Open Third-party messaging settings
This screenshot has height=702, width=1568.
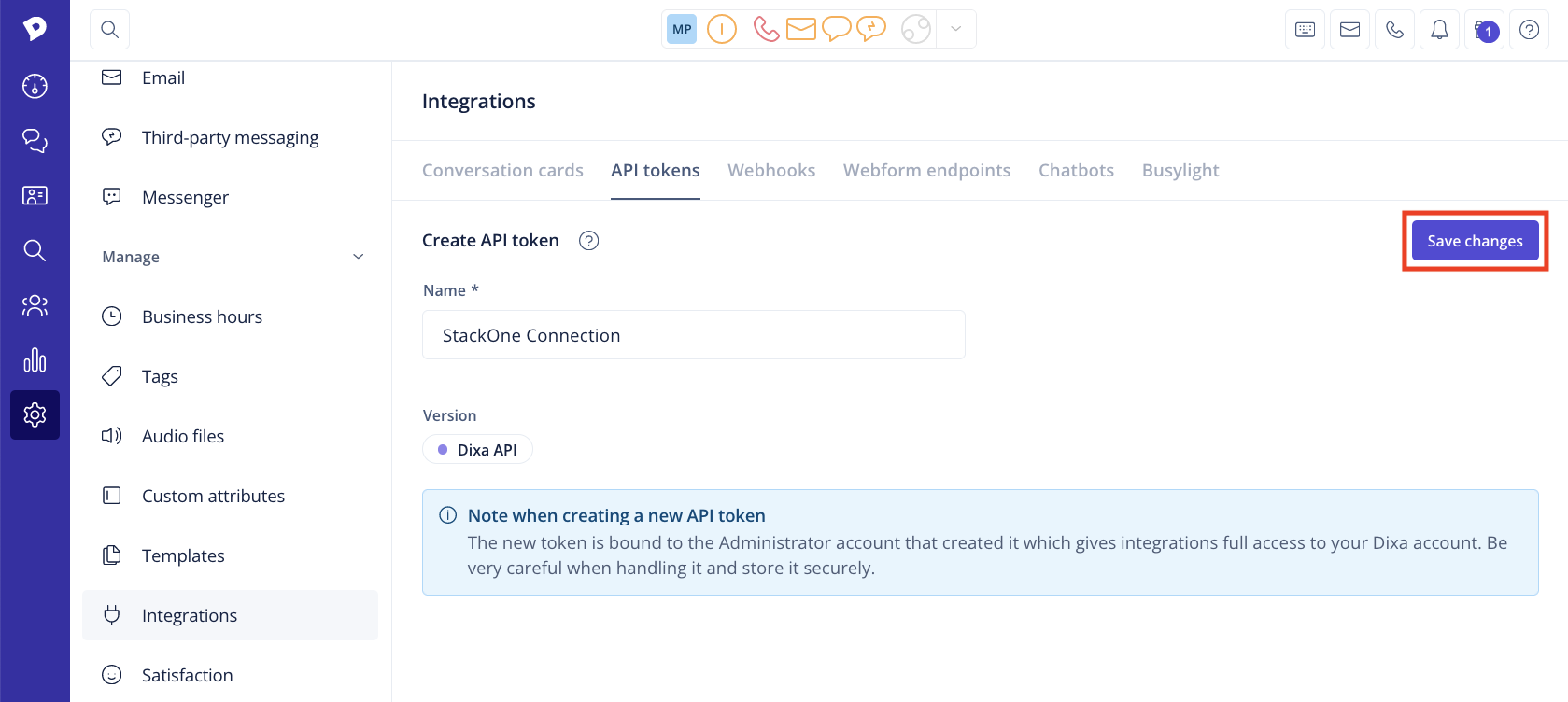coord(230,137)
